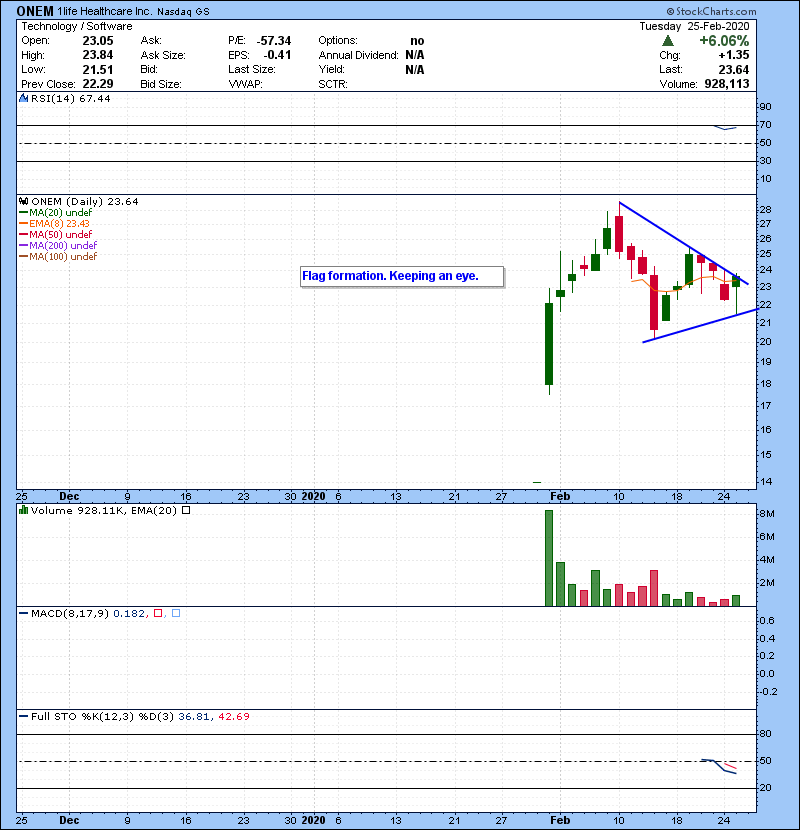Click the volume bars icon beside Volume 928.11K
The height and width of the screenshot is (830, 800).
tap(23, 510)
